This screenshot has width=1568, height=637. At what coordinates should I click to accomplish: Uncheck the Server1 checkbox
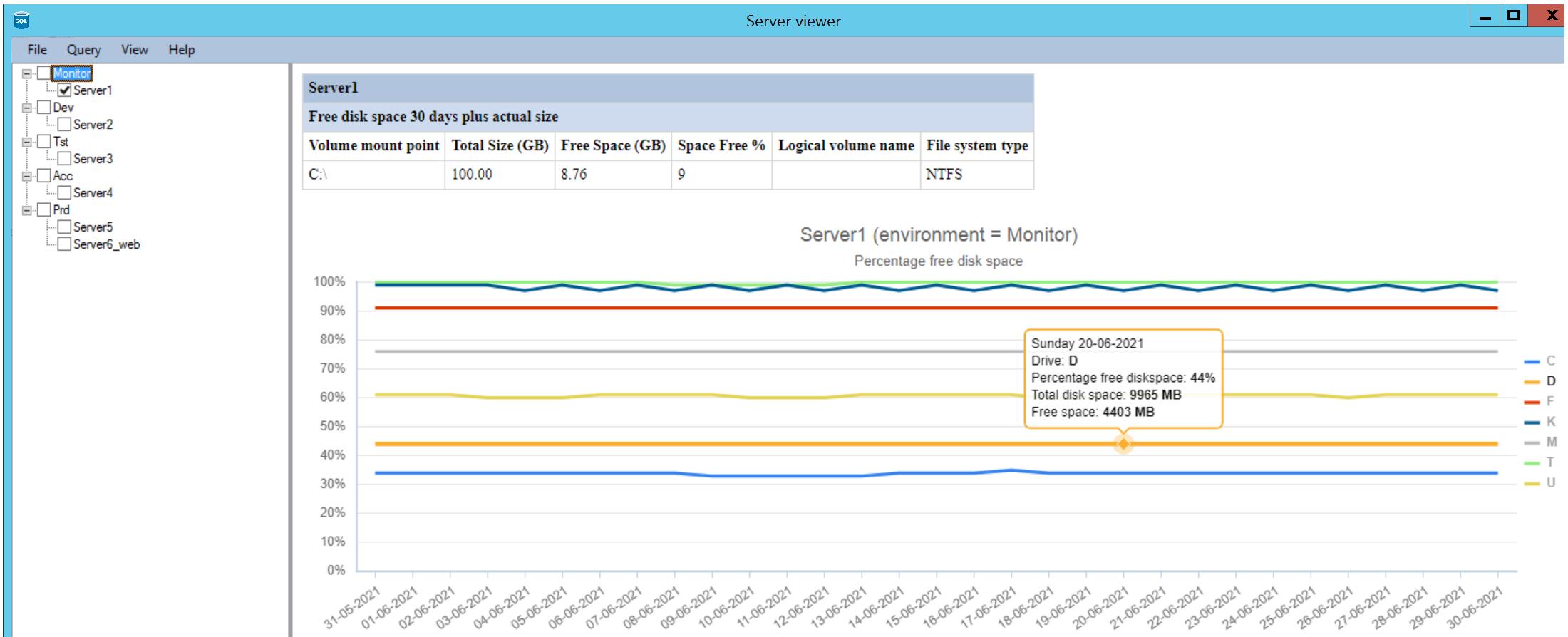pyautogui.click(x=65, y=90)
